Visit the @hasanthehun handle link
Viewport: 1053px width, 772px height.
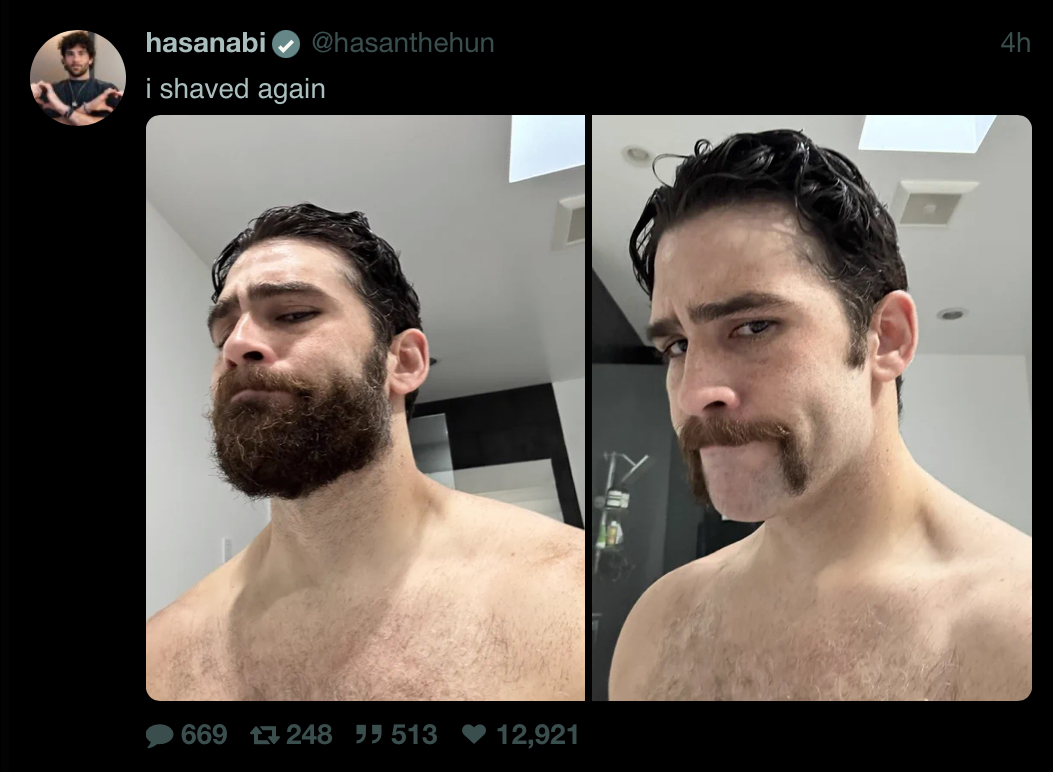tap(403, 43)
